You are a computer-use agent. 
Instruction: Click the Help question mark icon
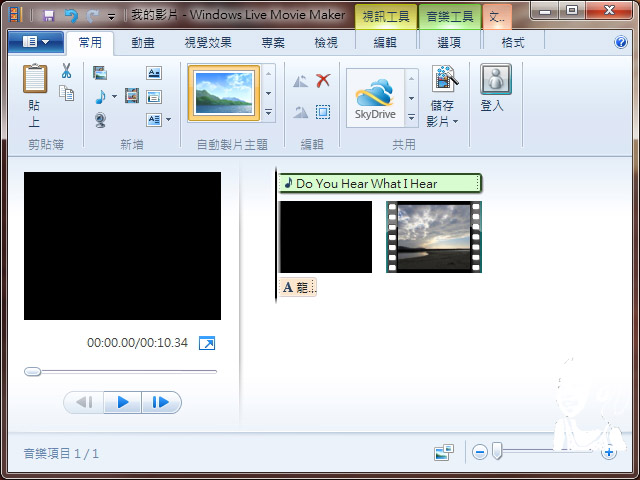[x=621, y=42]
